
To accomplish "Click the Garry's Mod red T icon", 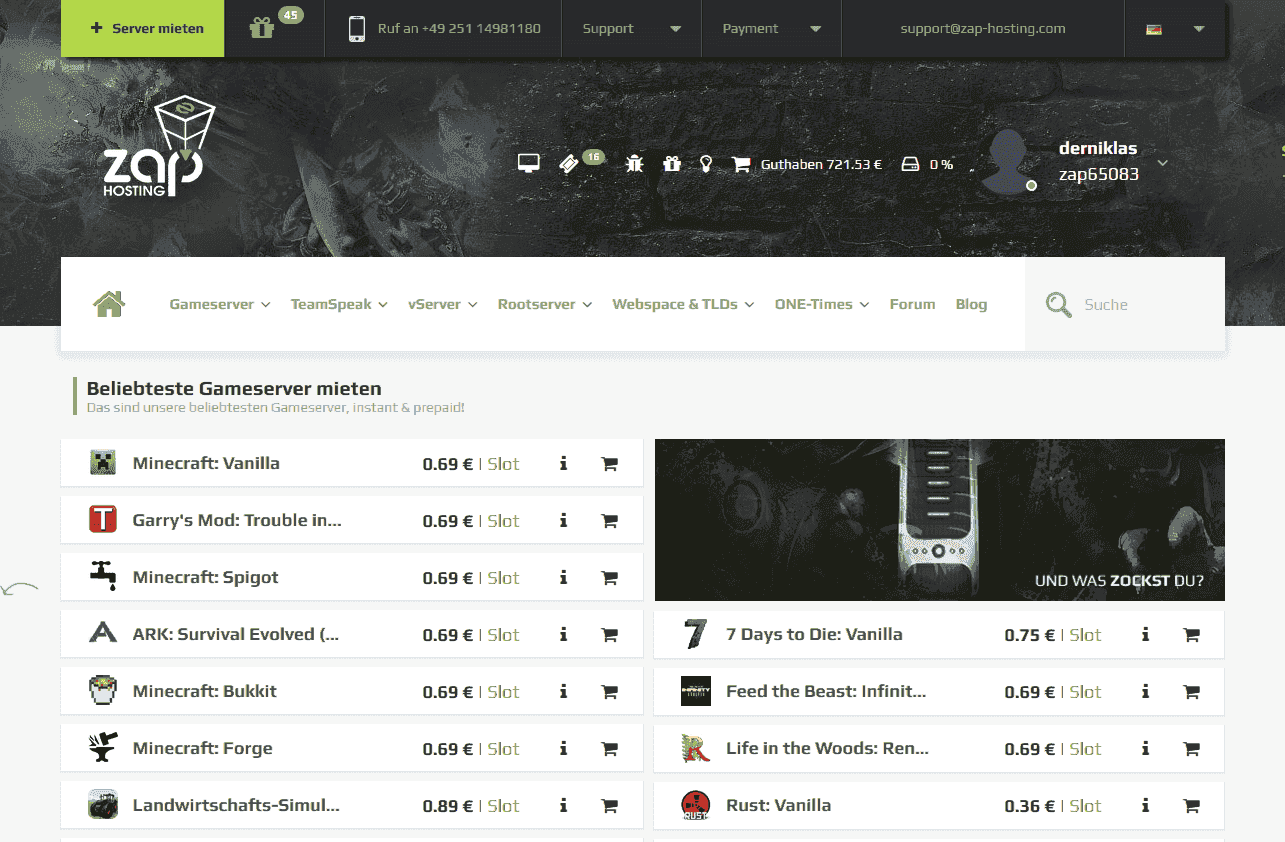I will (x=103, y=519).
